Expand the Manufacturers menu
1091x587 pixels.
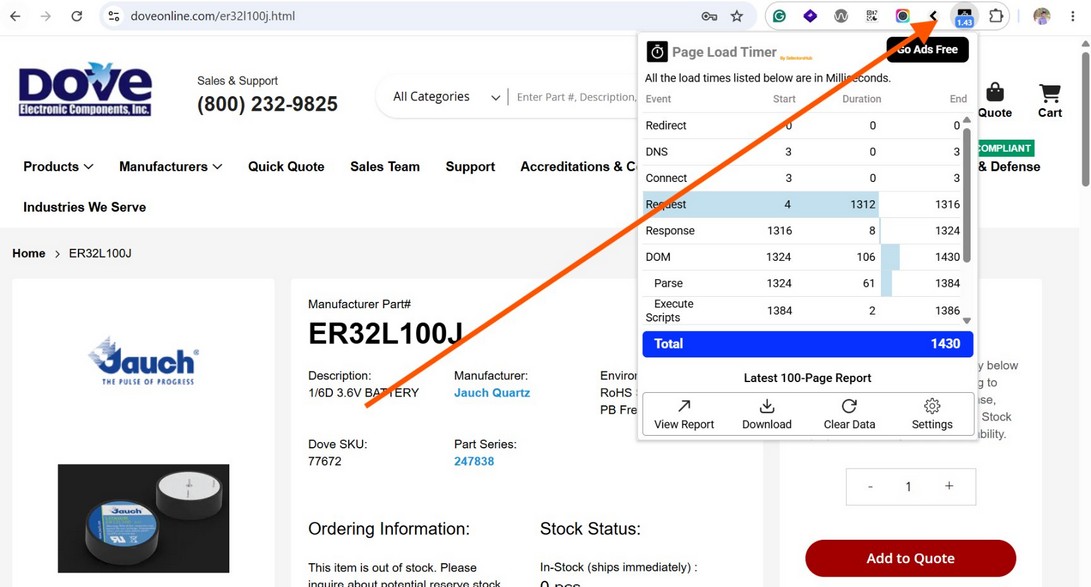point(170,166)
